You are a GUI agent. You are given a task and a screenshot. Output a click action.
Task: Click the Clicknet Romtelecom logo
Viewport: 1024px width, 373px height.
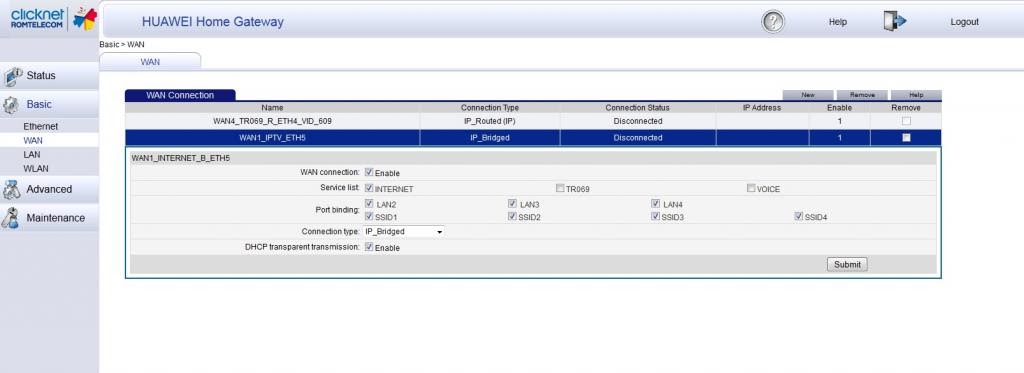[54, 18]
